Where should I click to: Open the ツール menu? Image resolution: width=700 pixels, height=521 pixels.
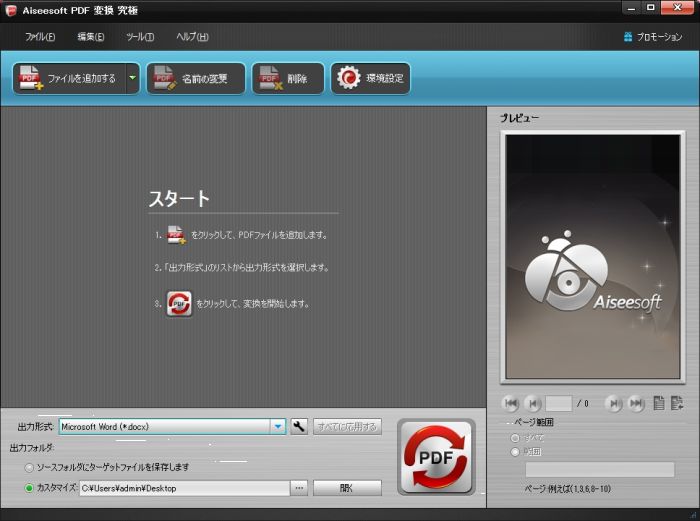[x=140, y=37]
